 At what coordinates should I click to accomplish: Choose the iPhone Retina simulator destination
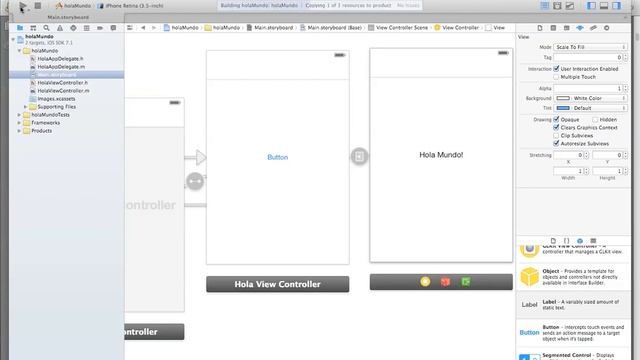pos(131,6)
